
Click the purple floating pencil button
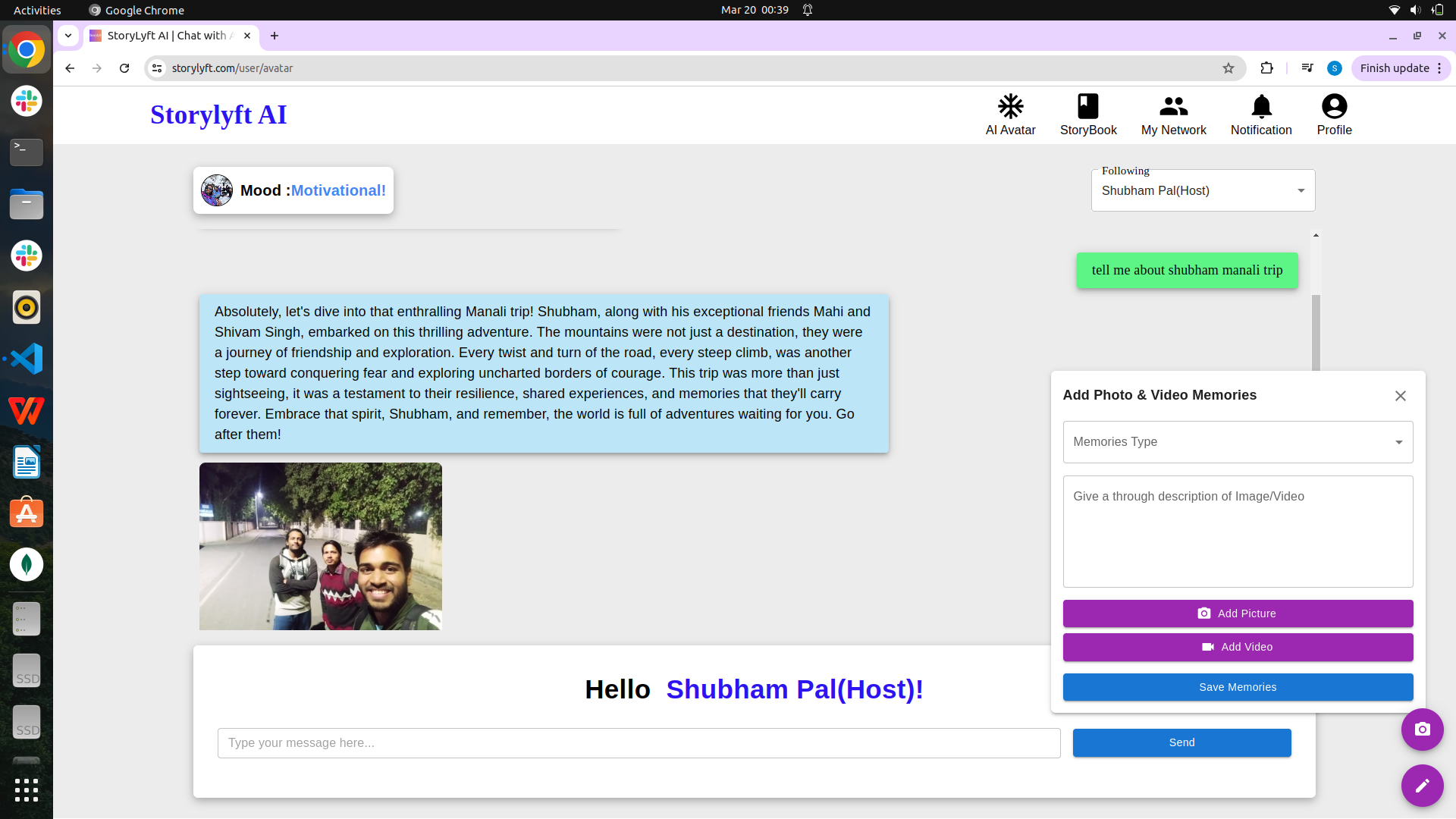[x=1423, y=786]
